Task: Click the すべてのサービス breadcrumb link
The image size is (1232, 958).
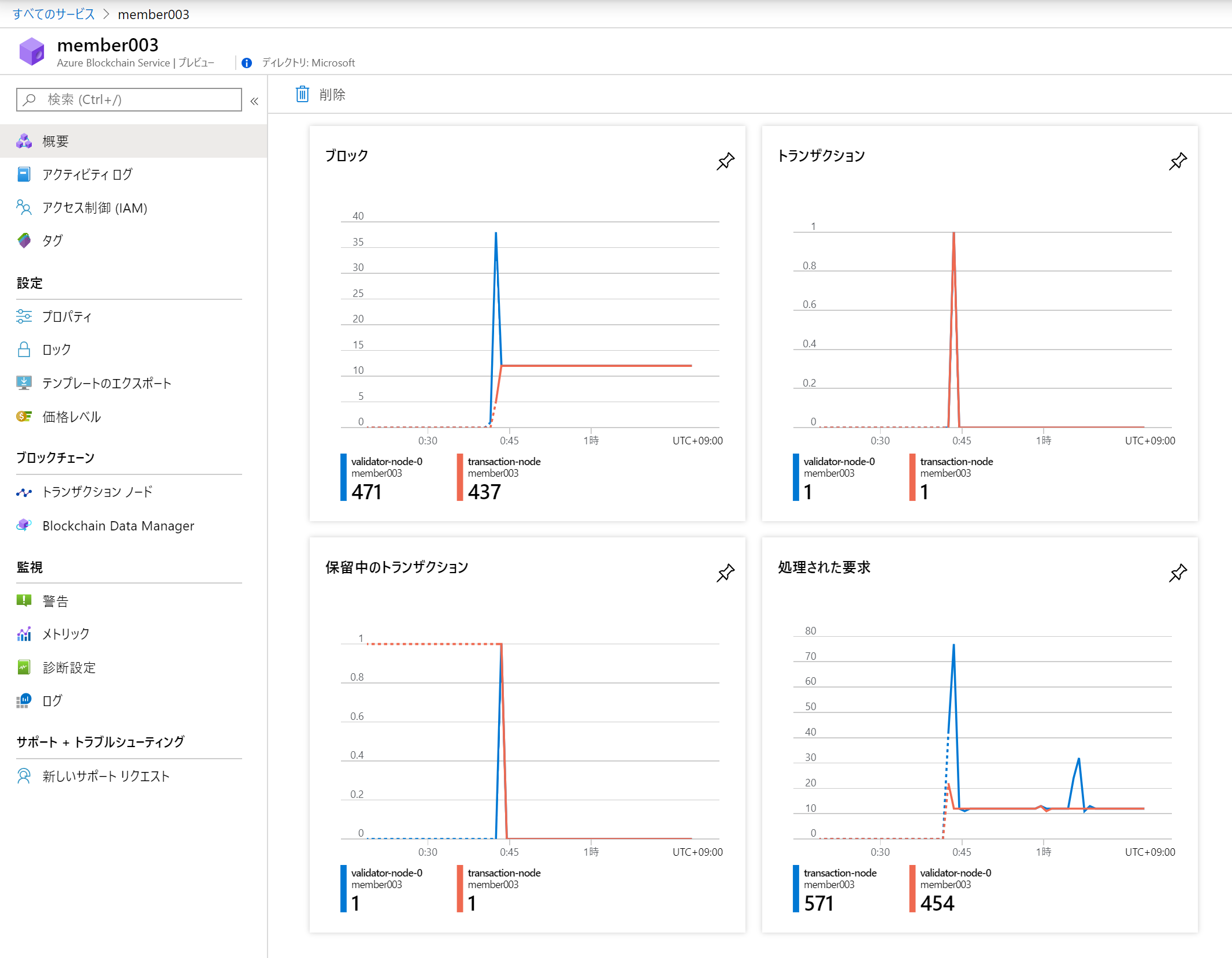Action: click(54, 14)
